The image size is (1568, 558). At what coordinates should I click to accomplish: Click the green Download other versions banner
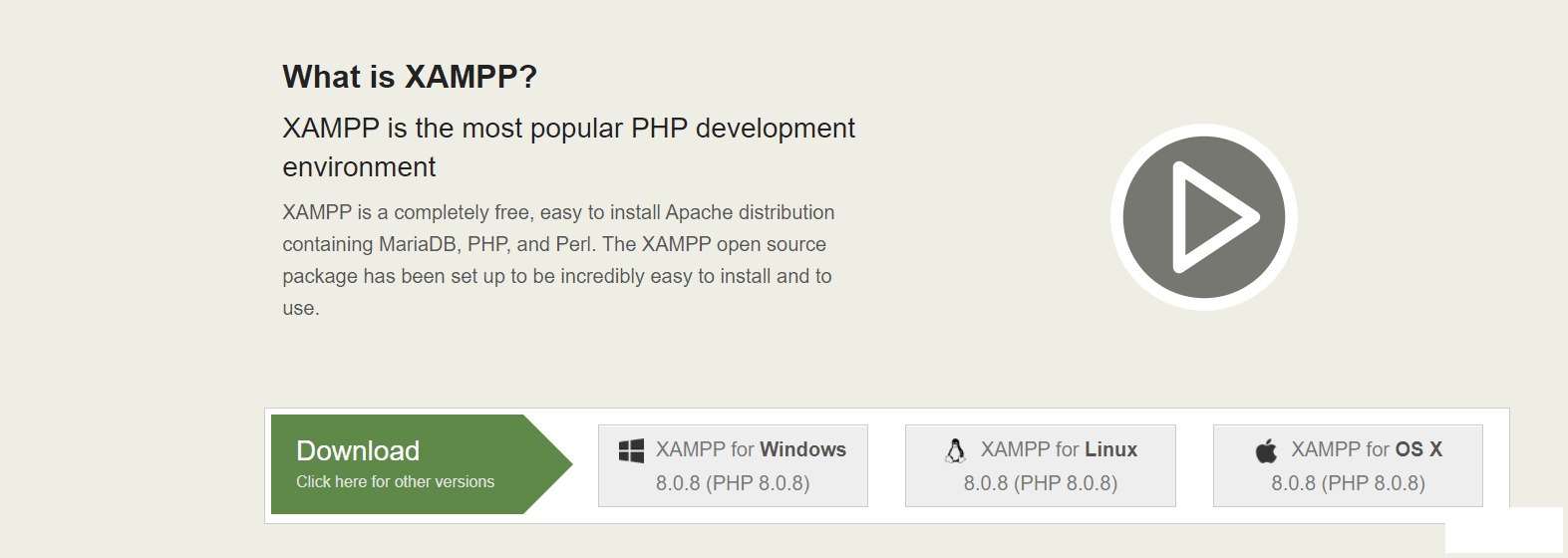pyautogui.click(x=421, y=464)
